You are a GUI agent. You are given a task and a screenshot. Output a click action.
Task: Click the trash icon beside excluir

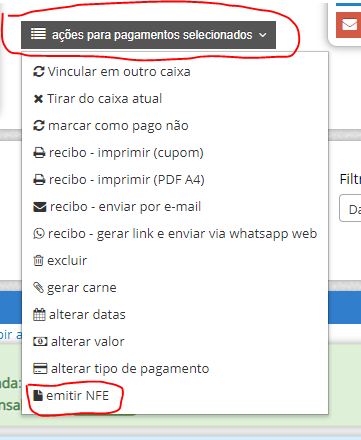(38, 260)
